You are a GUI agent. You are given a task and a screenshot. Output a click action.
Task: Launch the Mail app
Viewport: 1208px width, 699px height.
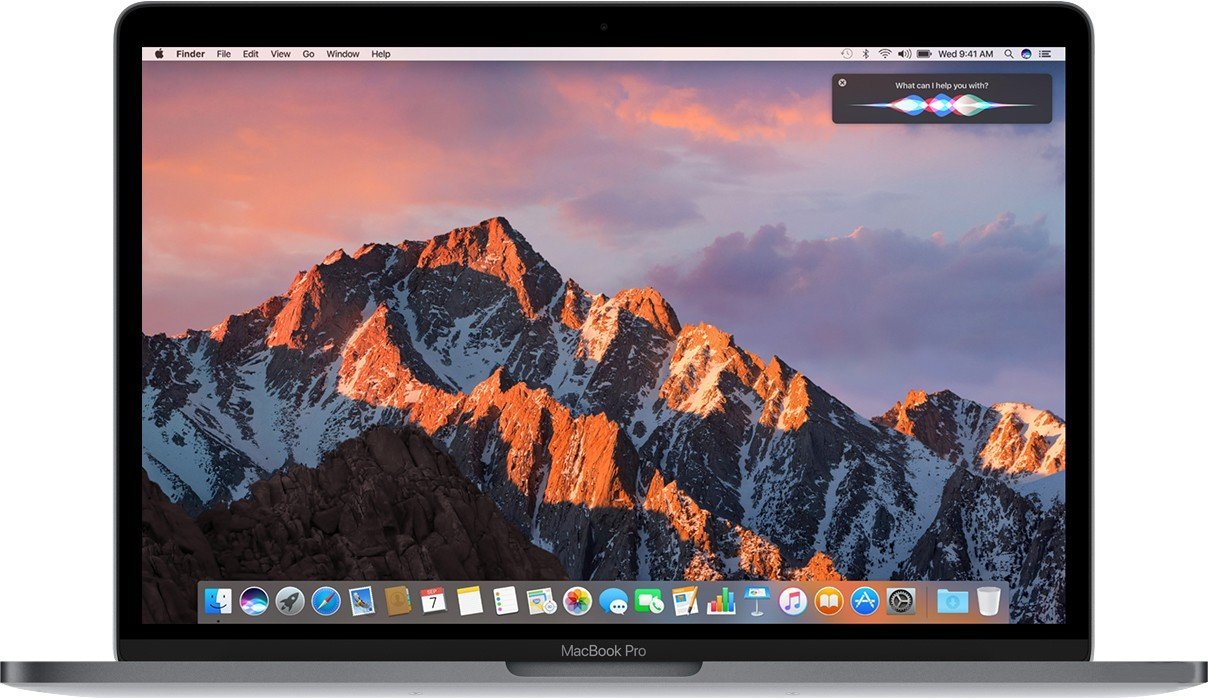[361, 602]
